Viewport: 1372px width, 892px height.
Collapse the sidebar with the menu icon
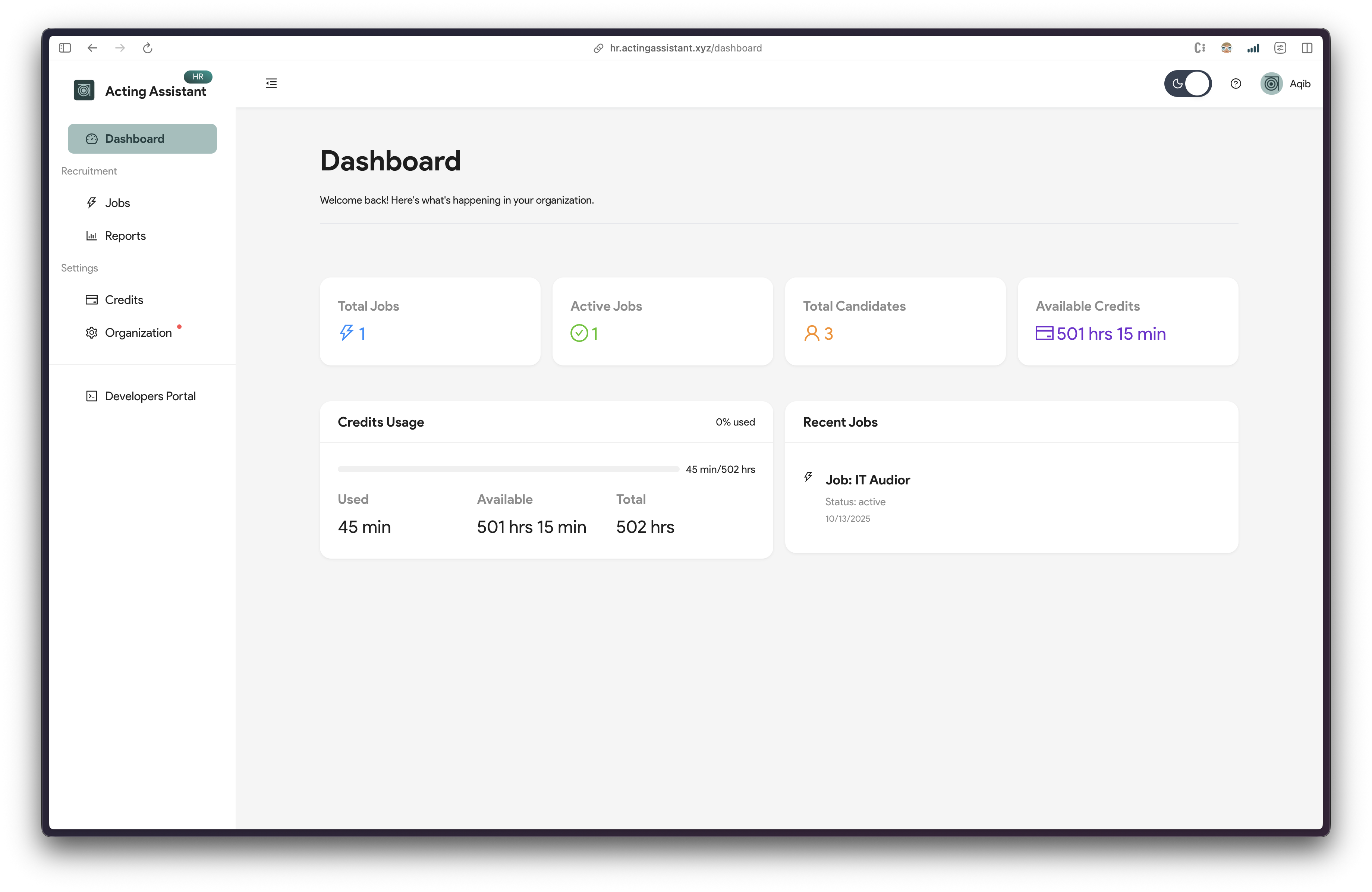pos(271,83)
